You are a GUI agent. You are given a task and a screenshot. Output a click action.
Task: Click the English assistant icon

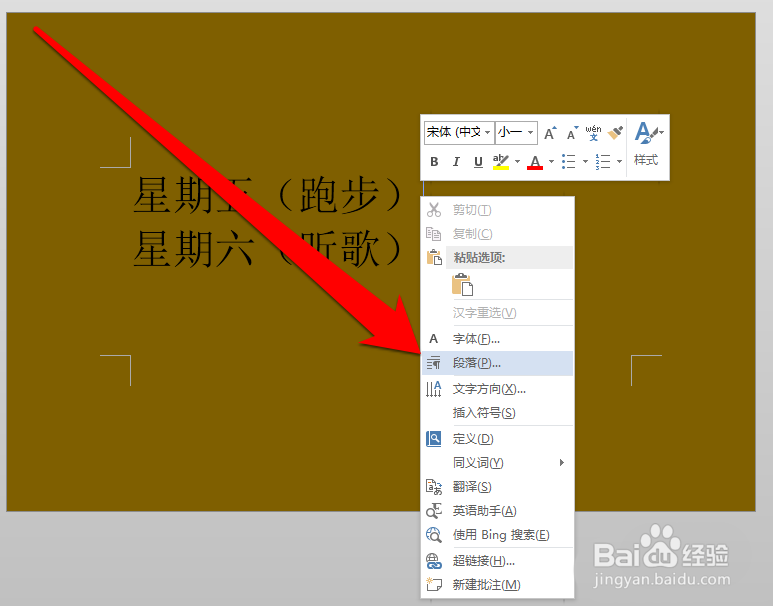[x=433, y=511]
